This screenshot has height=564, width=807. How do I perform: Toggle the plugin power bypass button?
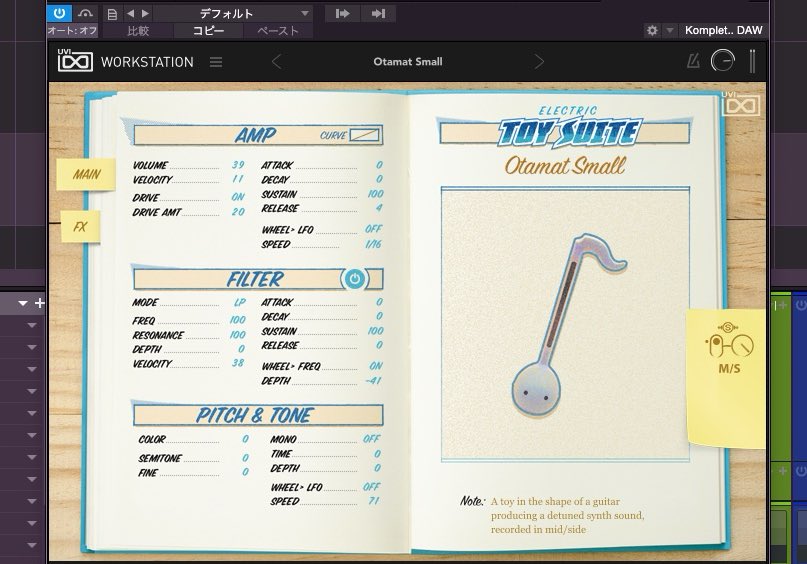click(x=60, y=13)
